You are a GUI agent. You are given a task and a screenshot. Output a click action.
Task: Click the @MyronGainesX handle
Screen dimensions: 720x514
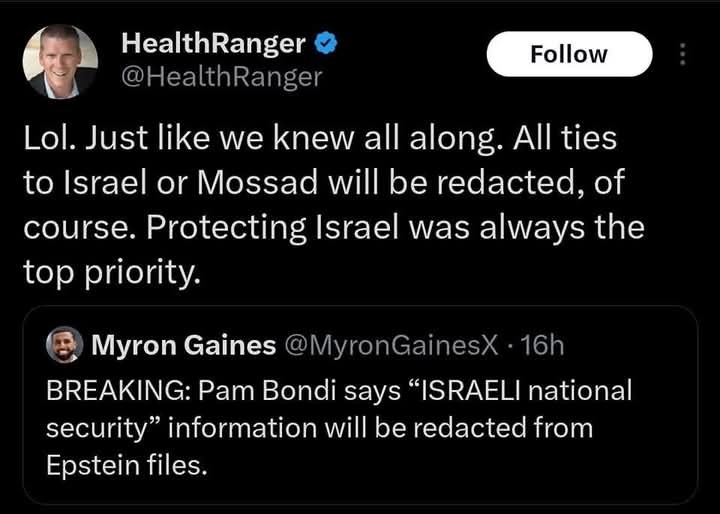pyautogui.click(x=390, y=345)
